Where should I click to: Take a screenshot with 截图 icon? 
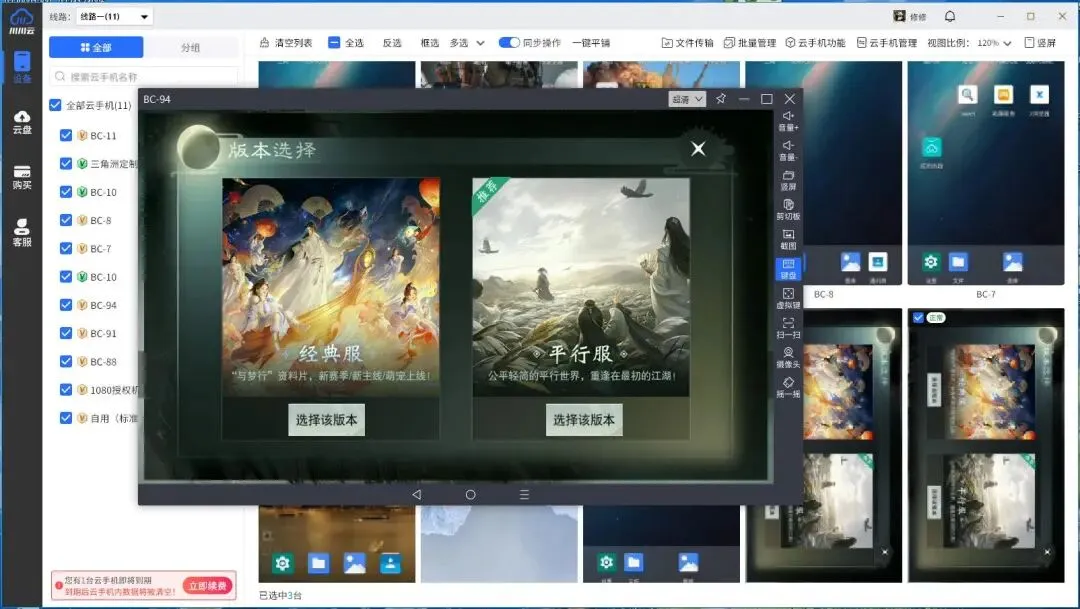click(x=788, y=240)
